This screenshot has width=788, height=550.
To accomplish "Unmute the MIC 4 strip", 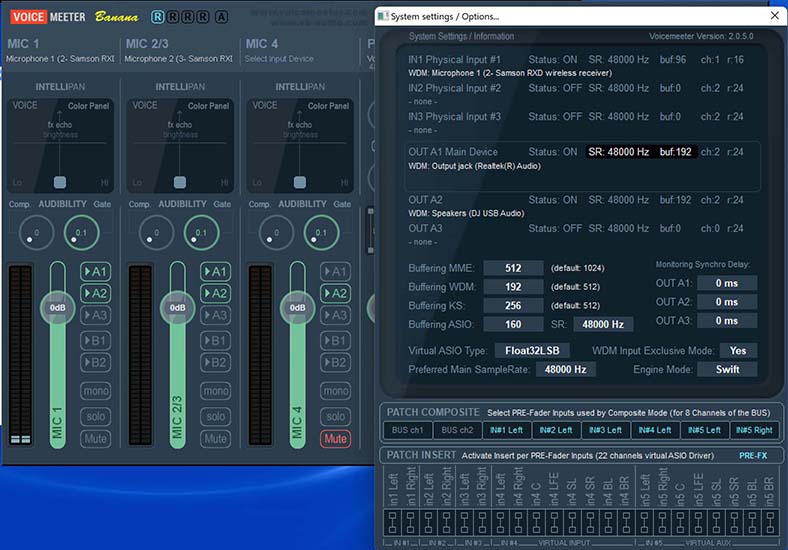I will [336, 439].
